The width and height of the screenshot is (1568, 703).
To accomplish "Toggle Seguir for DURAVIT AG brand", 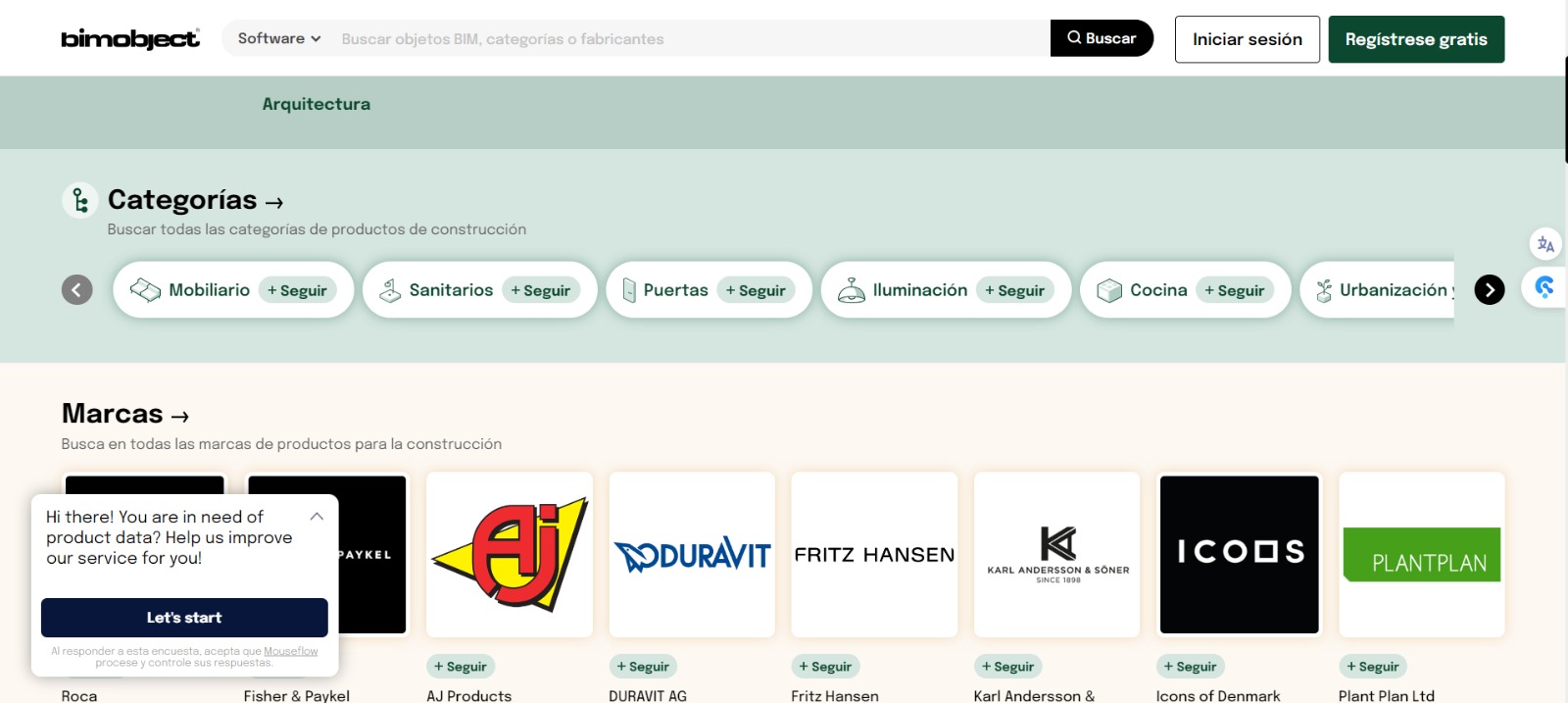I will (x=643, y=667).
